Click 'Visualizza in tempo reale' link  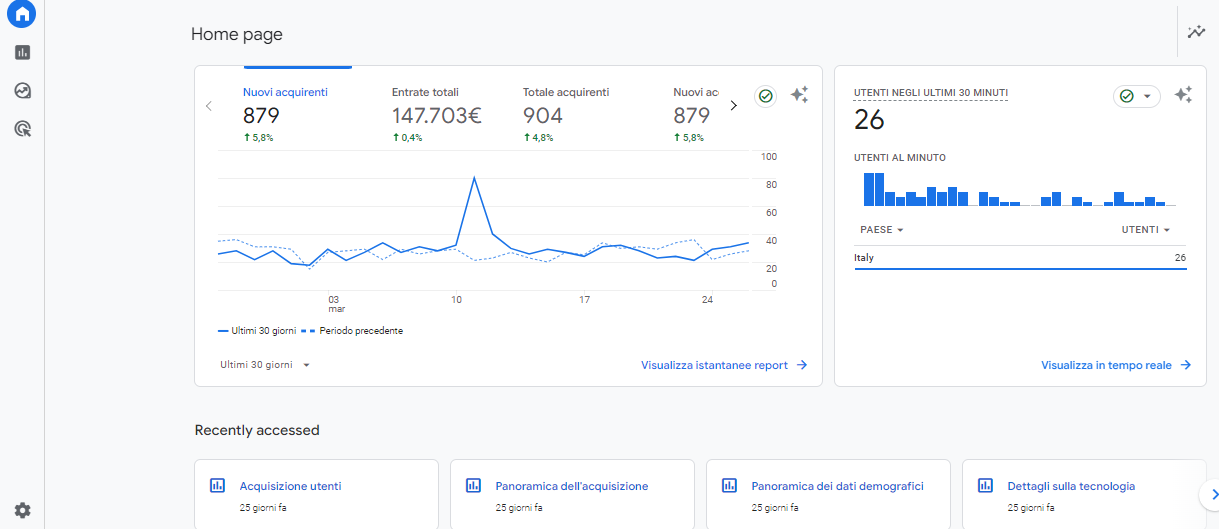point(1115,365)
